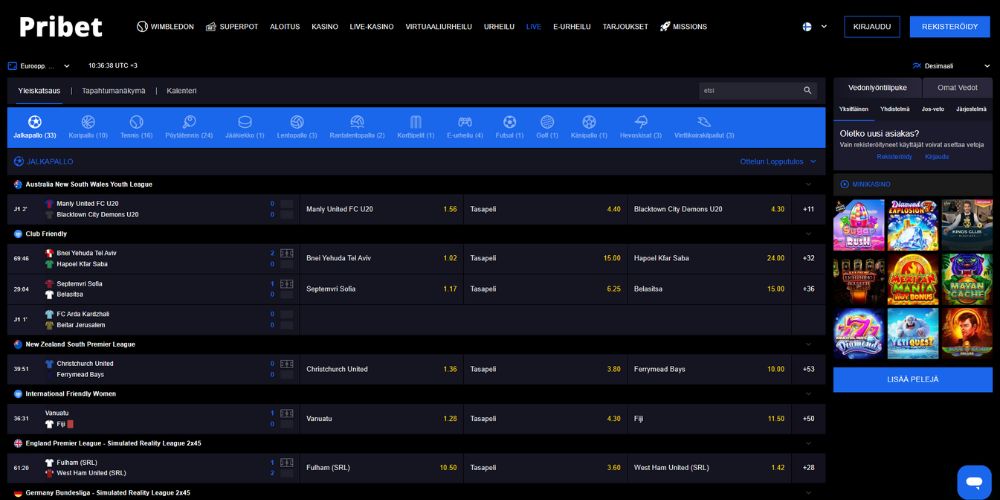Click the Kirjaudu link in bet slip
The width and height of the screenshot is (1000, 500).
(937, 157)
